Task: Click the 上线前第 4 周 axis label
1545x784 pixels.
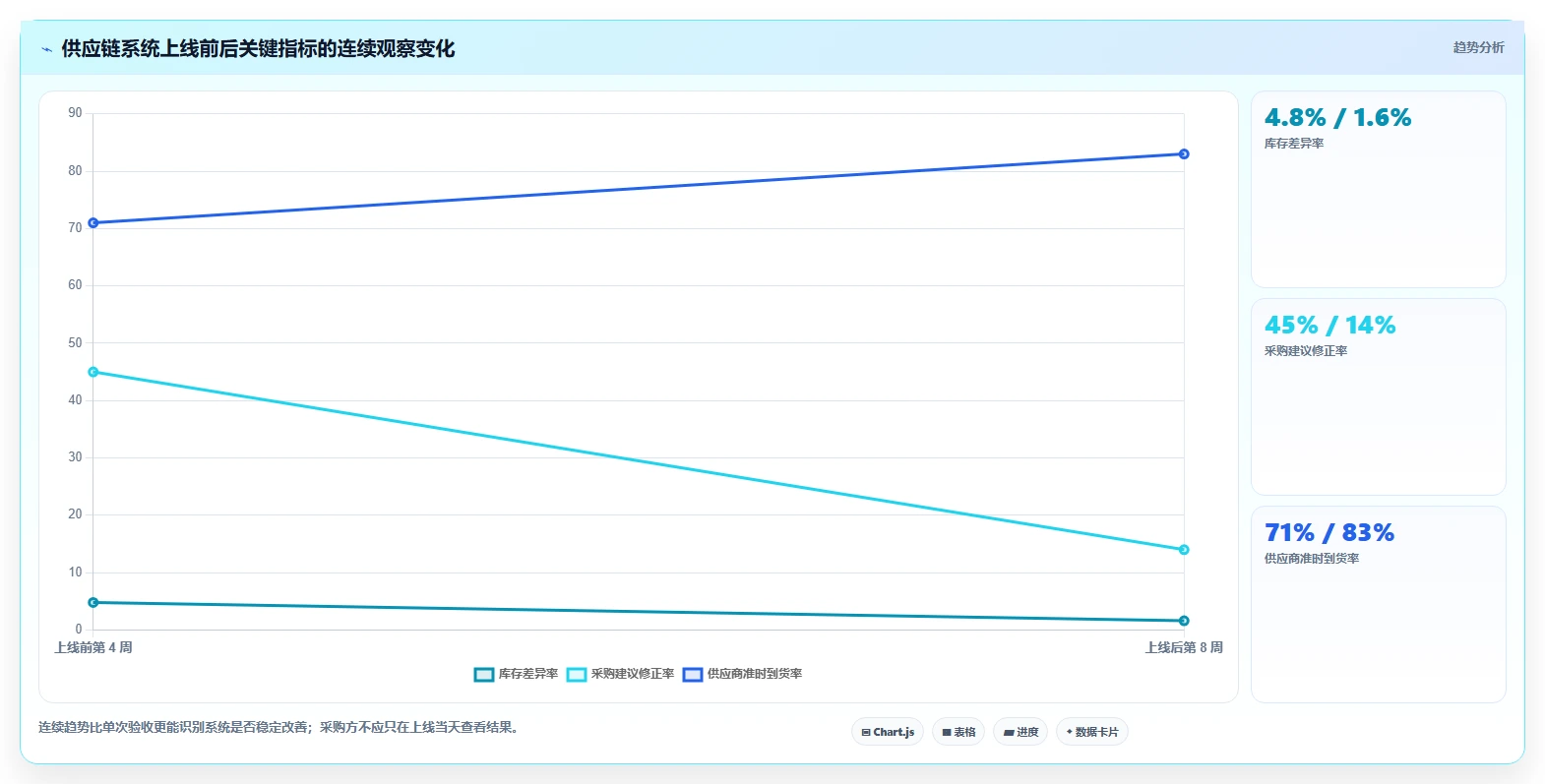Action: (x=93, y=647)
